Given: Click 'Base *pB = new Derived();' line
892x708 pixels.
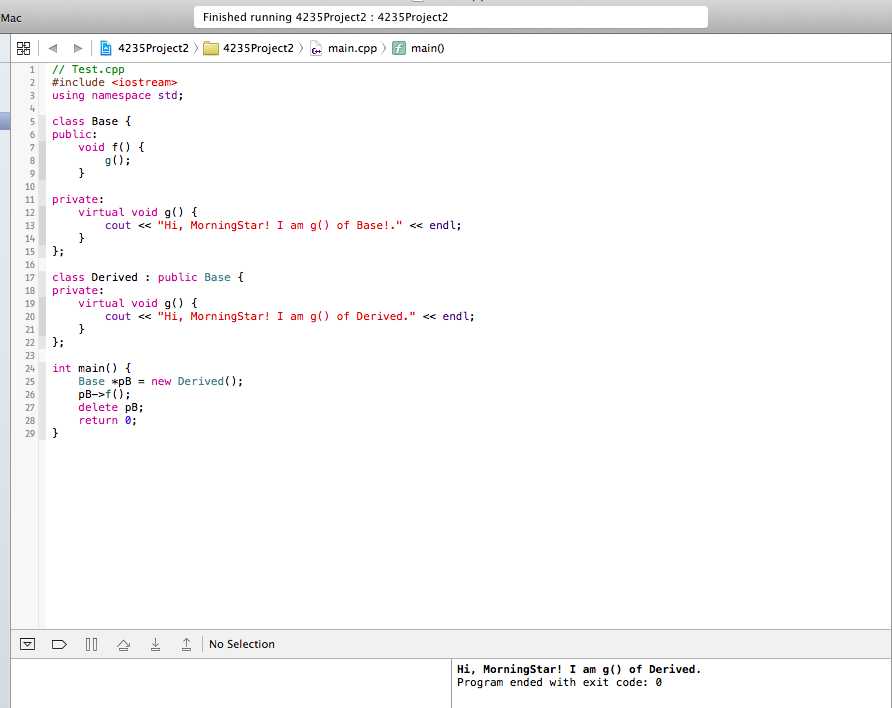Looking at the screenshot, I should coord(161,382).
